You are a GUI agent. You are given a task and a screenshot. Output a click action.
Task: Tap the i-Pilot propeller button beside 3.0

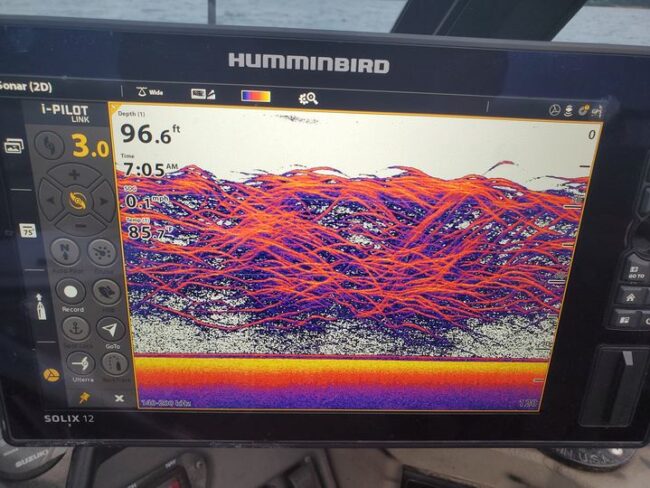[x=49, y=145]
